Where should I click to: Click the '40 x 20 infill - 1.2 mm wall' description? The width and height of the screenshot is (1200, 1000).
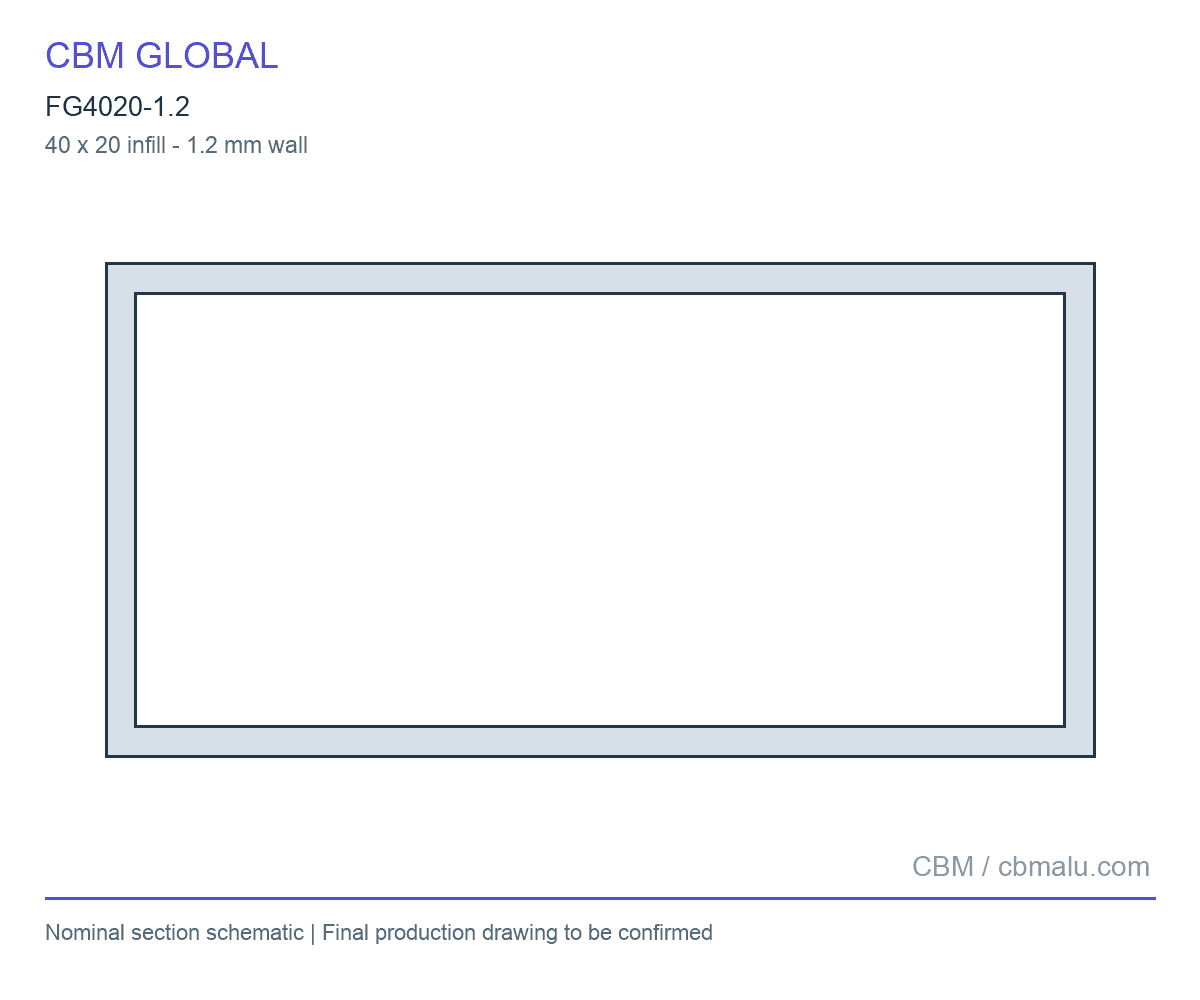(176, 145)
